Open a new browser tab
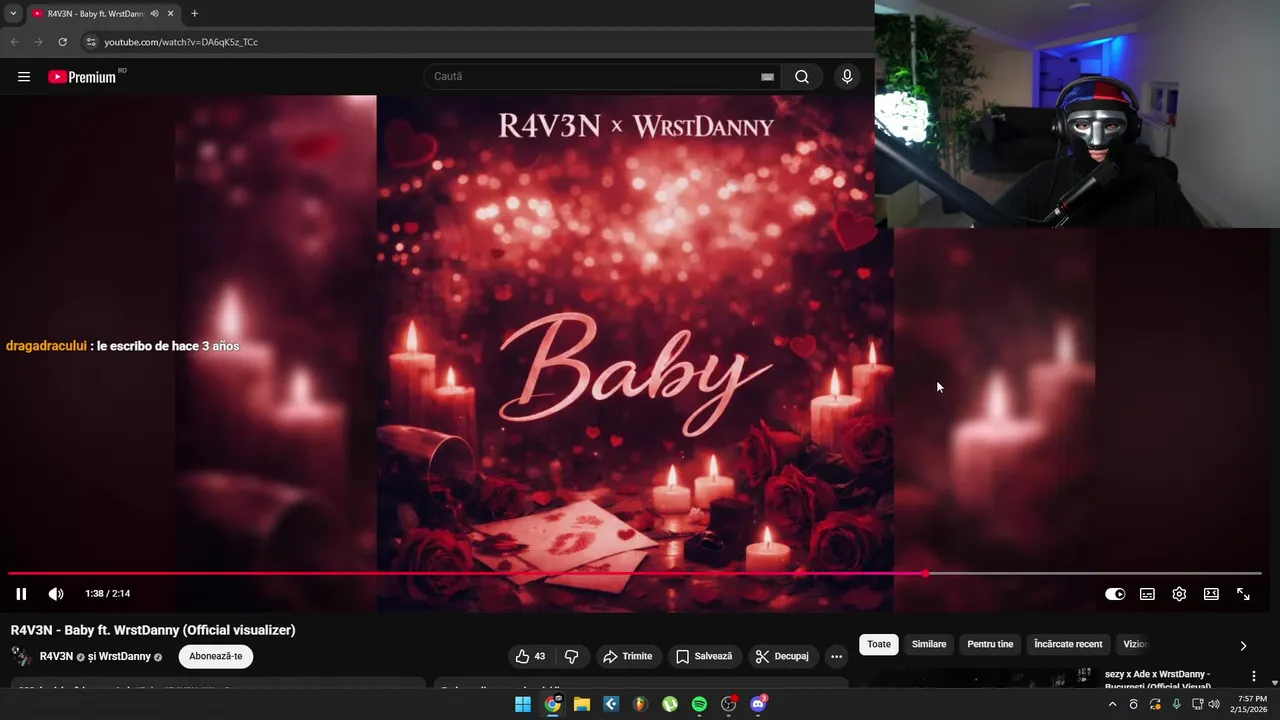This screenshot has height=720, width=1280. (194, 14)
